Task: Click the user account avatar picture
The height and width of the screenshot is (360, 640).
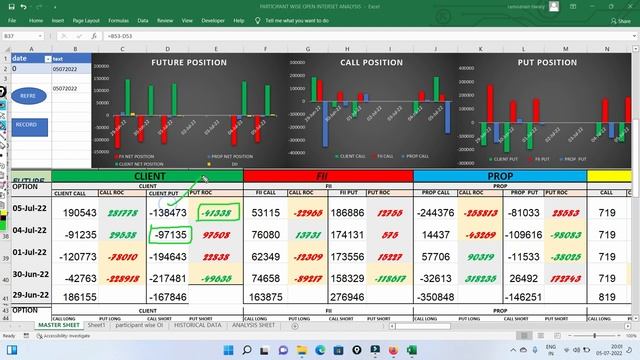Action: click(554, 6)
